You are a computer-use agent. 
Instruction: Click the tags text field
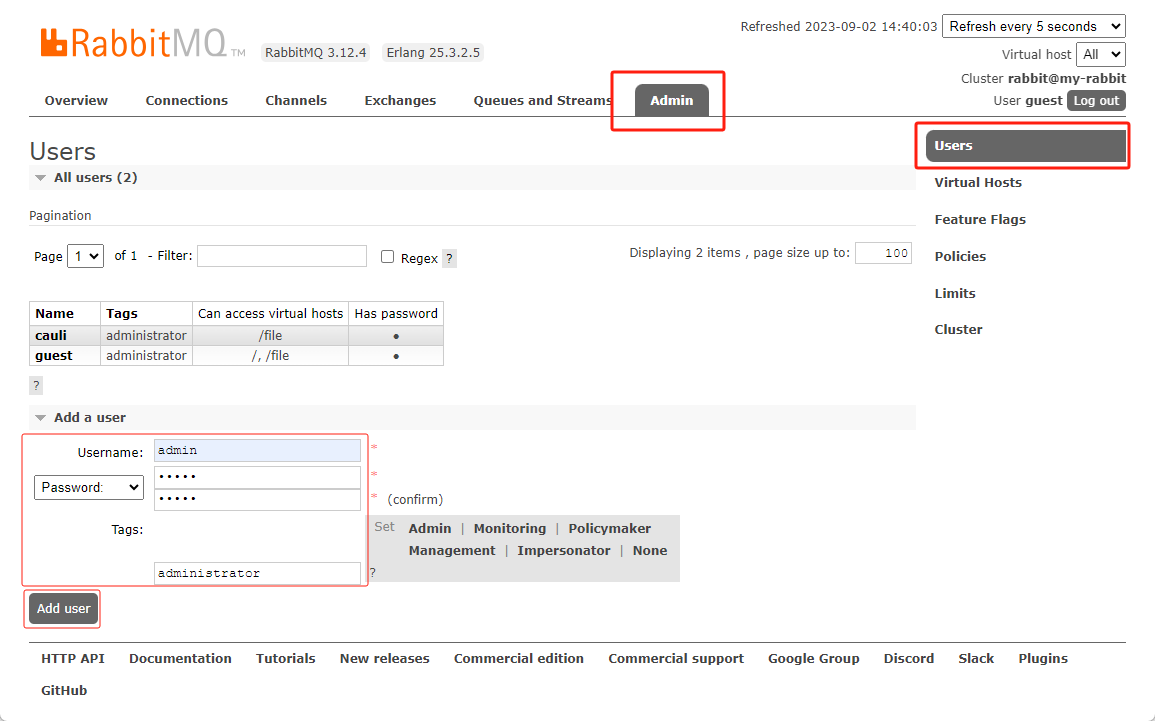pos(257,573)
